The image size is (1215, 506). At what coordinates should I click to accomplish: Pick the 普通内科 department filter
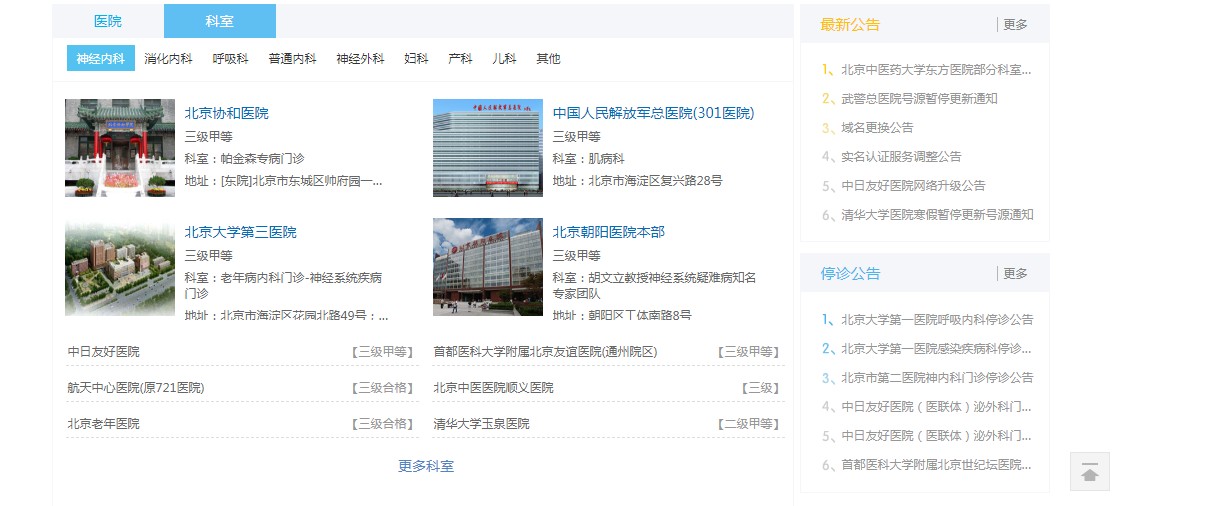[x=292, y=59]
